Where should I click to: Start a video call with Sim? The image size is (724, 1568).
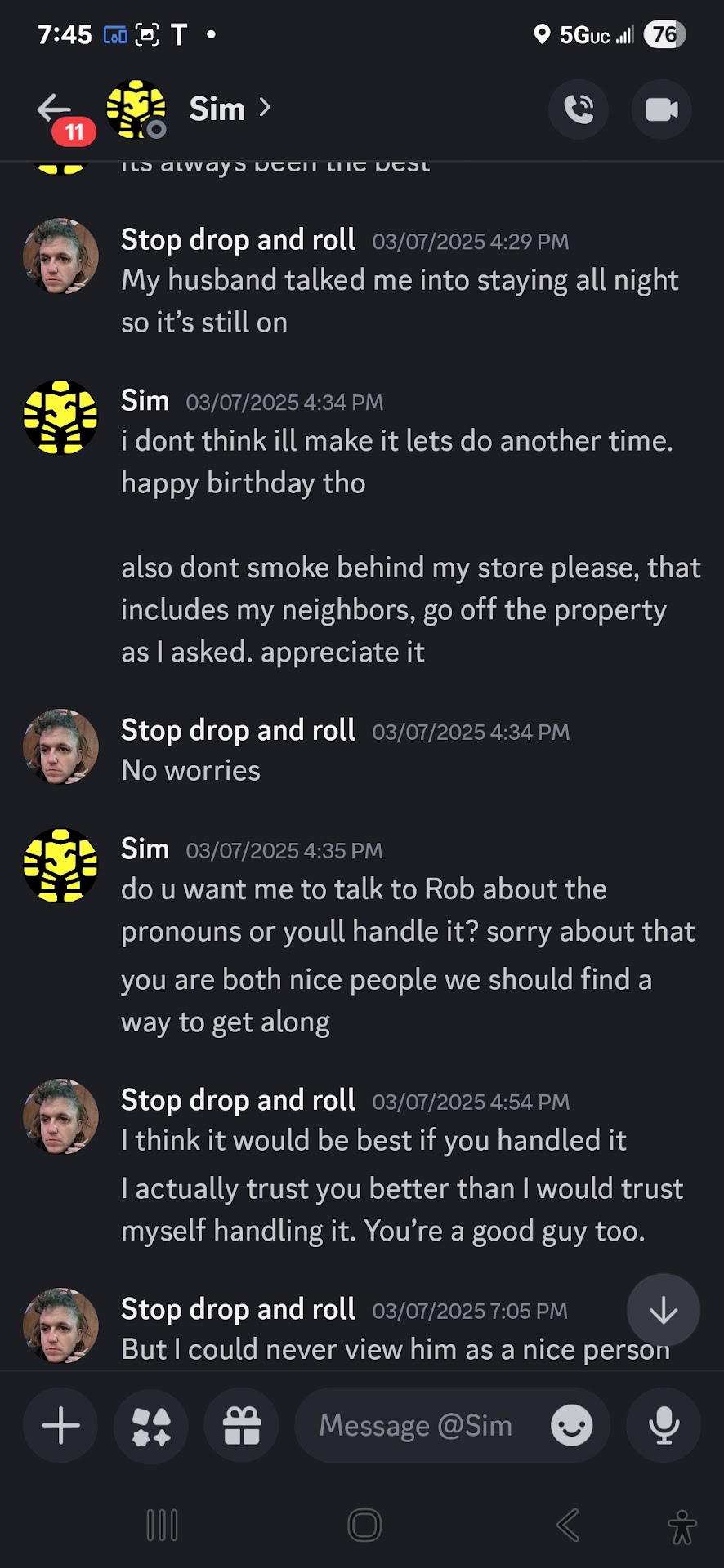pos(661,109)
